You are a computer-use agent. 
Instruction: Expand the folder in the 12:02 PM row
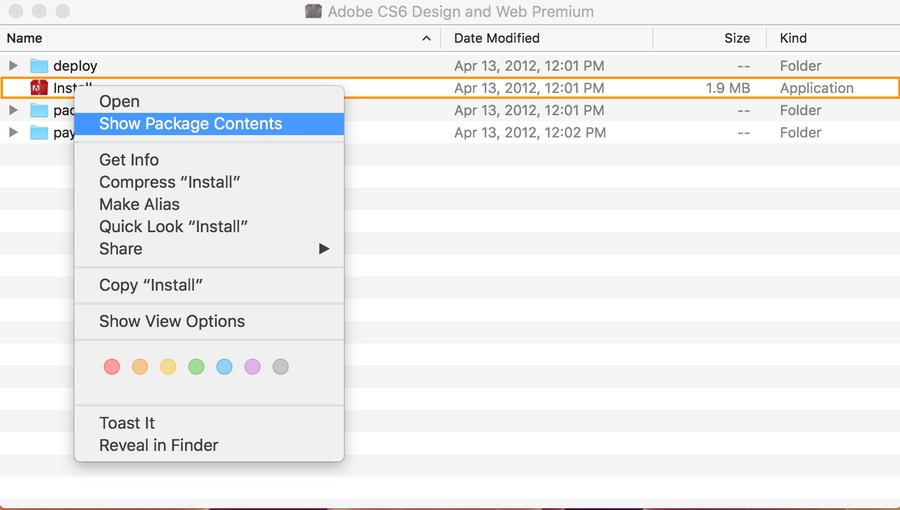pyautogui.click(x=13, y=133)
